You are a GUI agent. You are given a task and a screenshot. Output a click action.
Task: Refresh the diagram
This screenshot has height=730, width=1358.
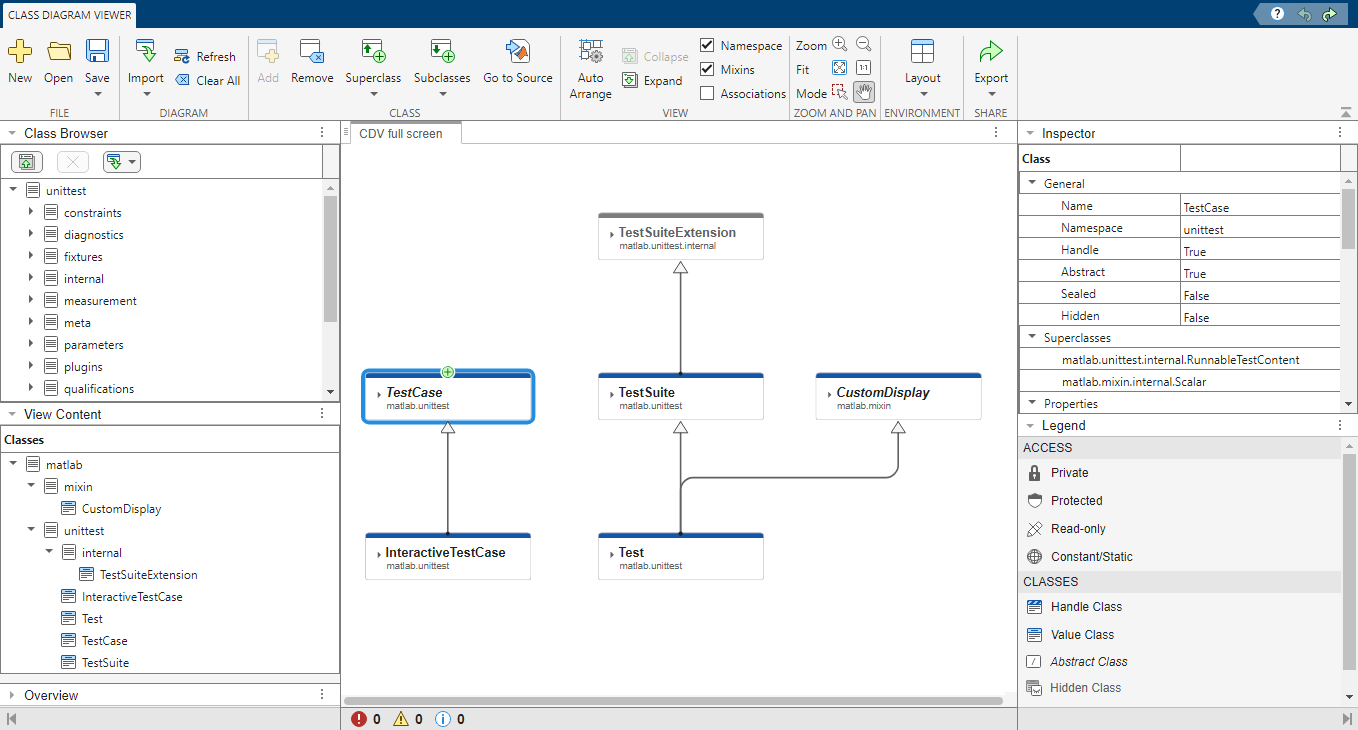pyautogui.click(x=205, y=57)
